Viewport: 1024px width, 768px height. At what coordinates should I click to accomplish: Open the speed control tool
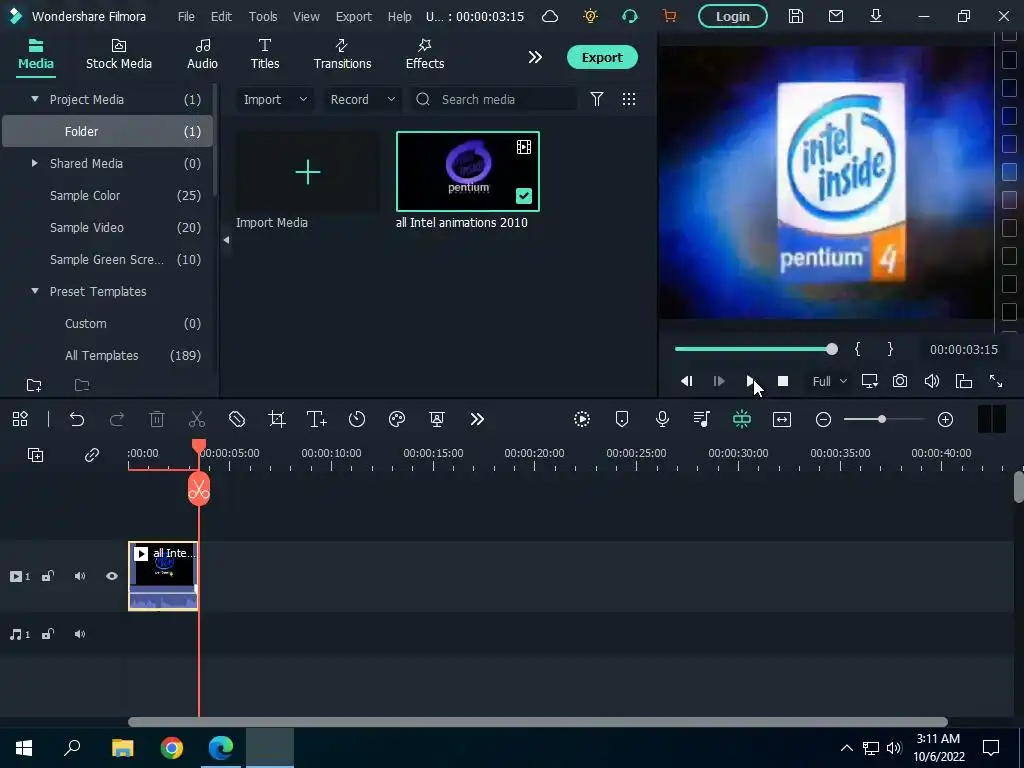[357, 419]
